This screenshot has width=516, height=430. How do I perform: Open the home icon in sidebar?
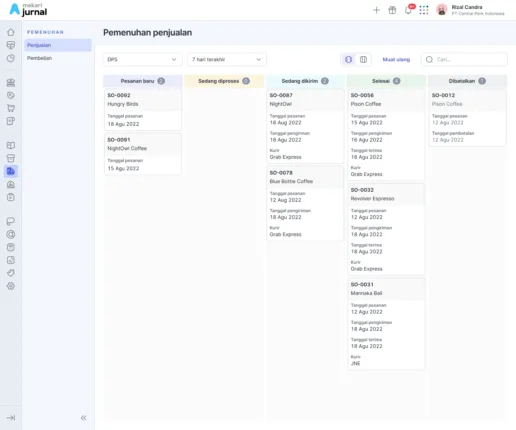click(x=11, y=32)
